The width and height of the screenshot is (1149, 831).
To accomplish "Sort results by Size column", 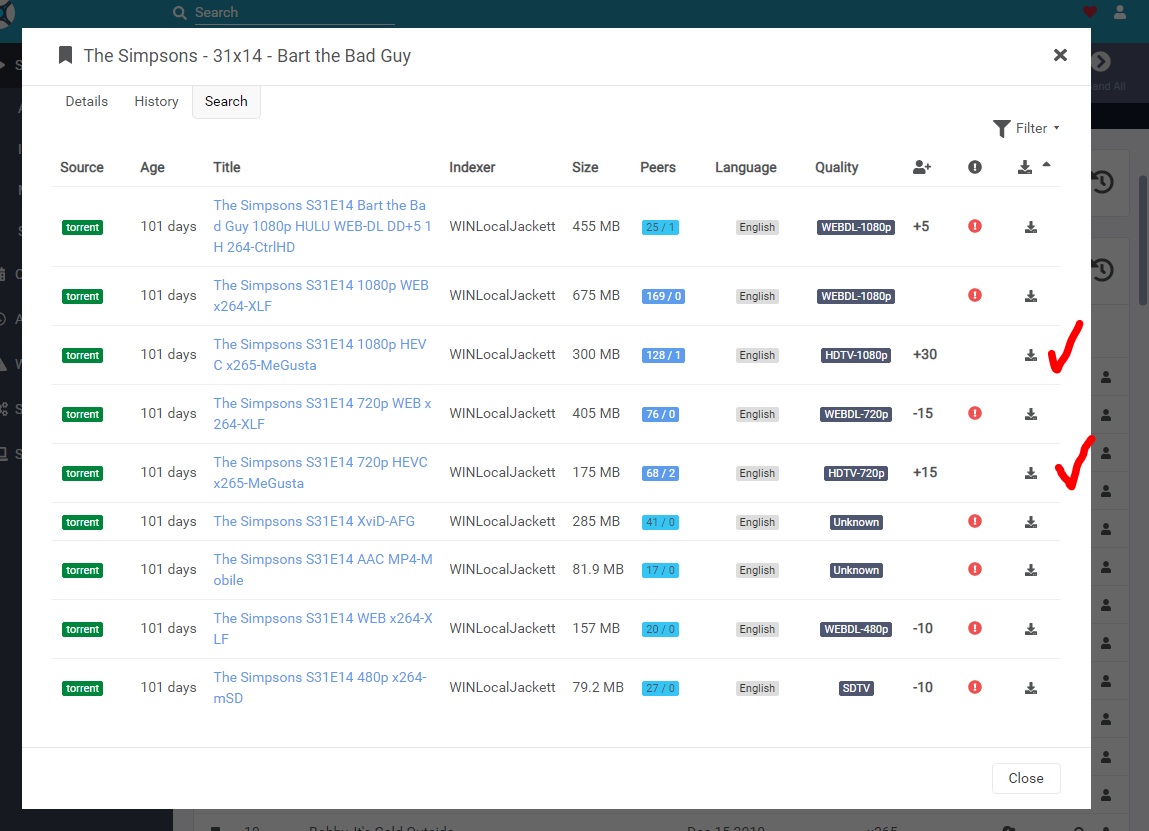I will click(585, 167).
